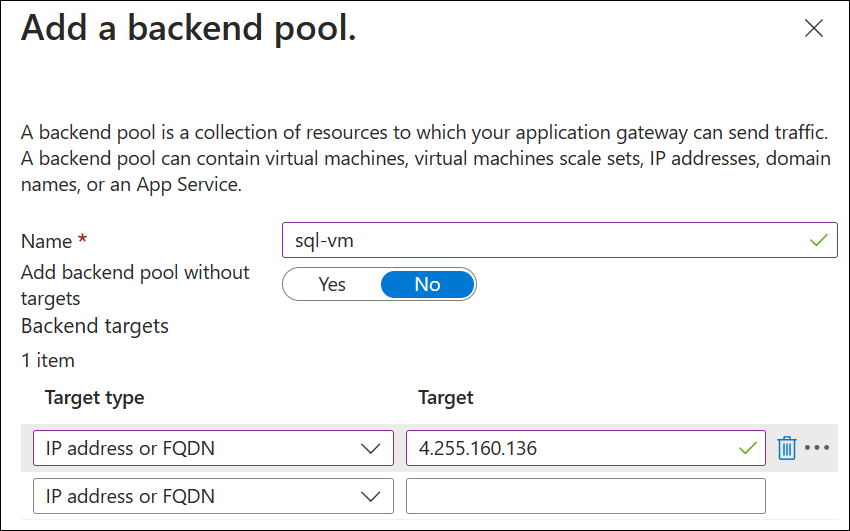Click the "Add a backend pool." title

[189, 29]
